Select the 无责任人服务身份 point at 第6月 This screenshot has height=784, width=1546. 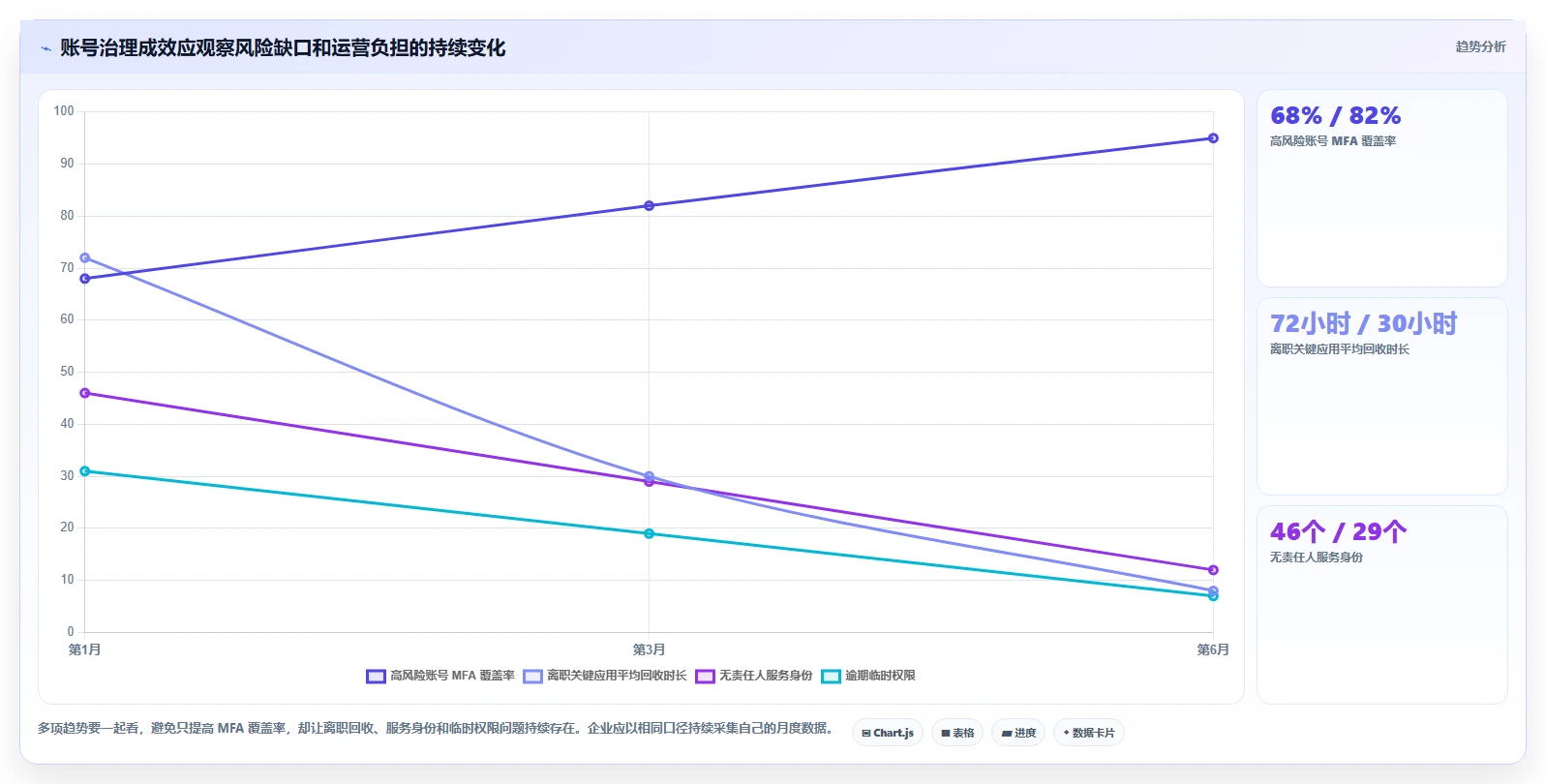point(1213,570)
